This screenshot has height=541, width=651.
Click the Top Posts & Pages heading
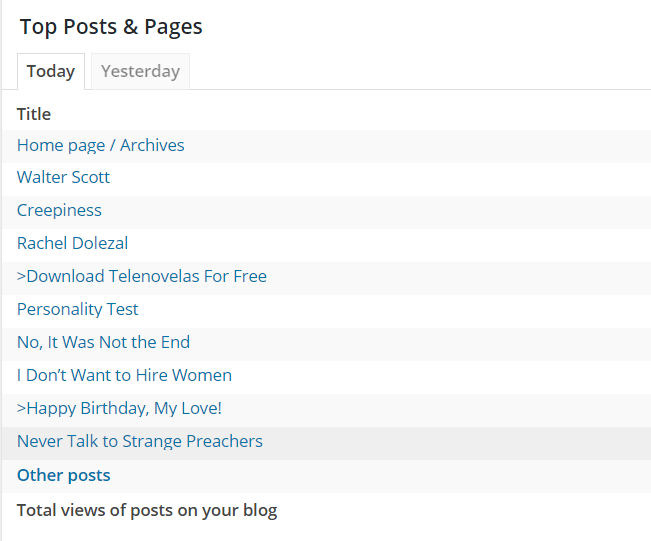pos(111,27)
